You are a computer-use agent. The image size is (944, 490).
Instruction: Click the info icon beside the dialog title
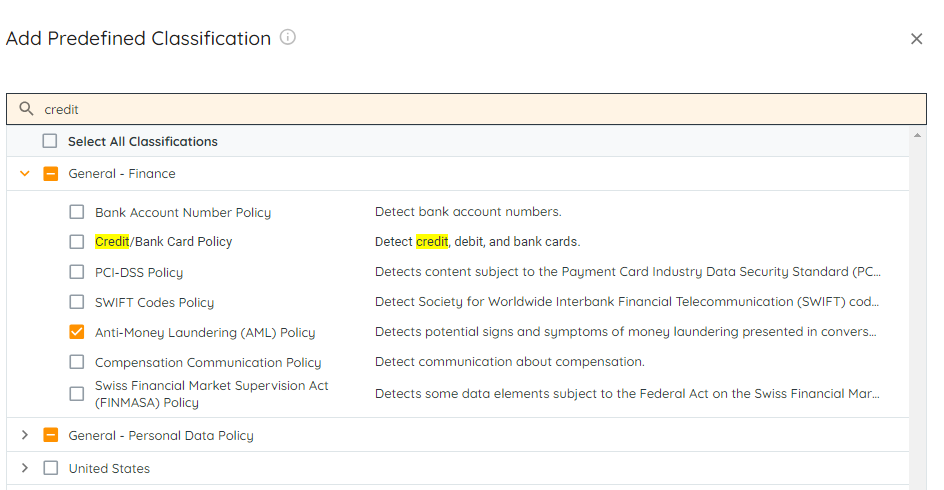tap(288, 38)
